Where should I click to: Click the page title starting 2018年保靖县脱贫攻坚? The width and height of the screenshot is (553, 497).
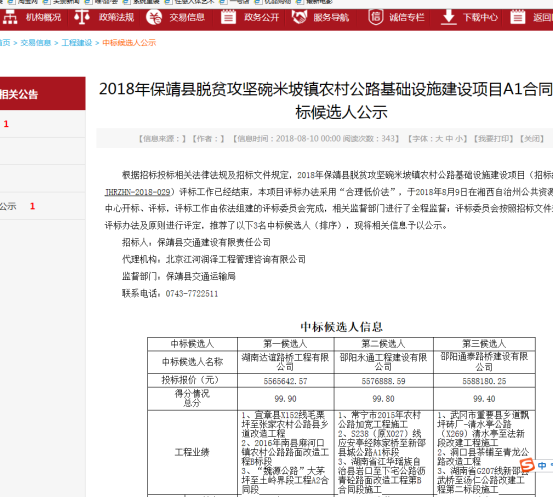tap(326, 100)
